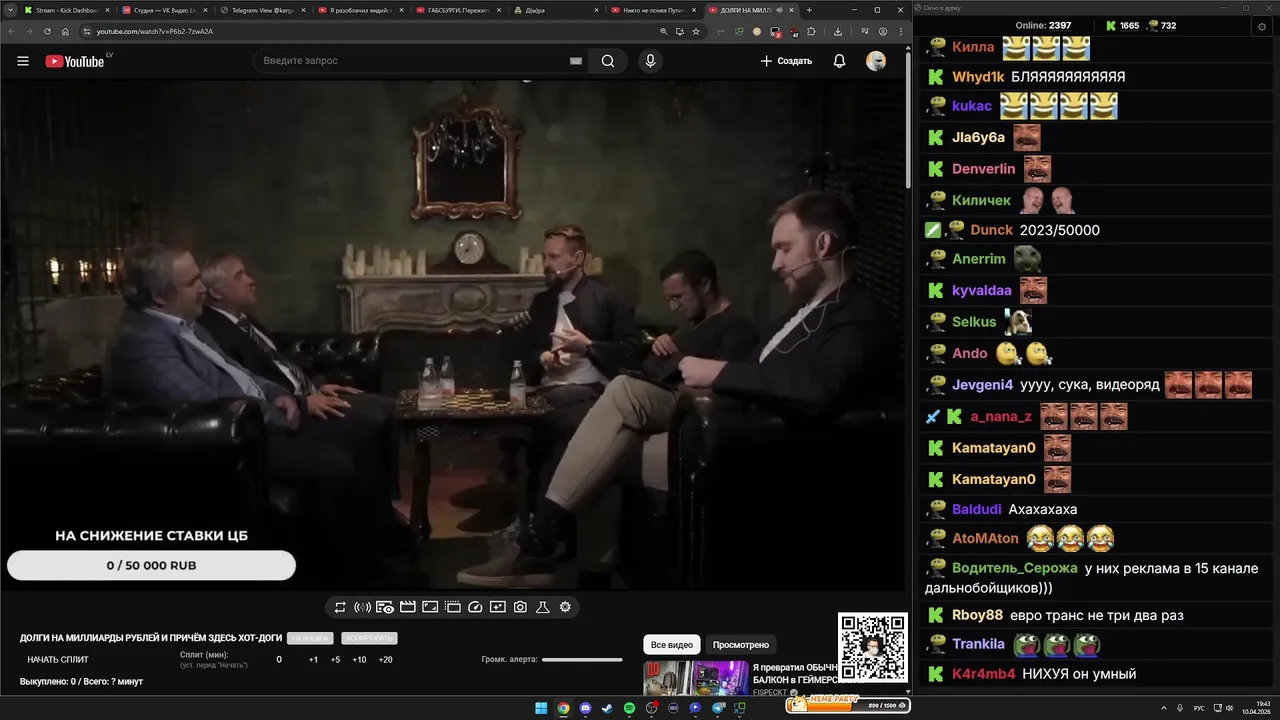Open a new Chrome tab
Image resolution: width=1280 pixels, height=720 pixels.
(809, 10)
